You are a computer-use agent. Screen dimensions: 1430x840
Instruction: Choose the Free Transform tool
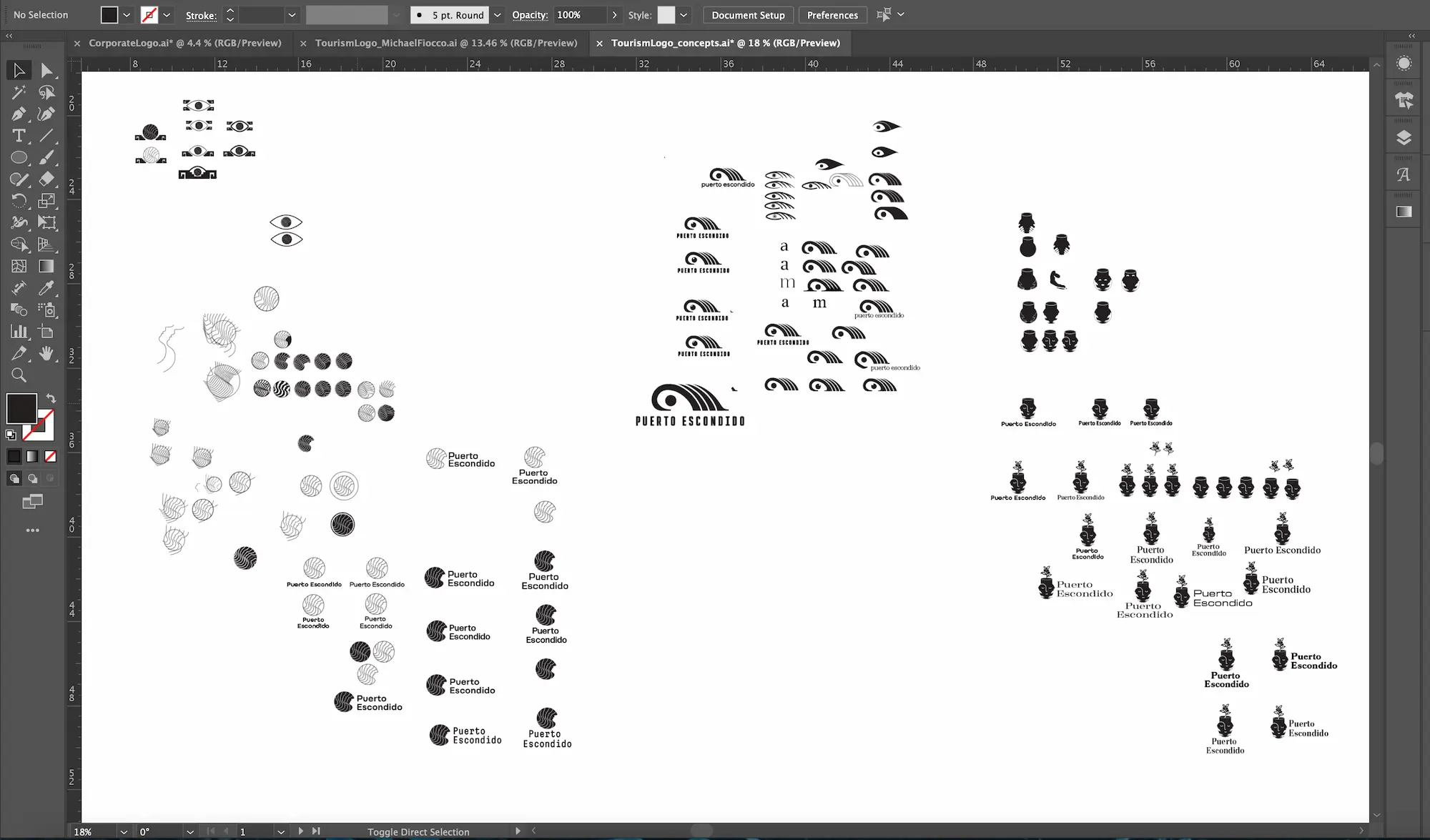(46, 223)
